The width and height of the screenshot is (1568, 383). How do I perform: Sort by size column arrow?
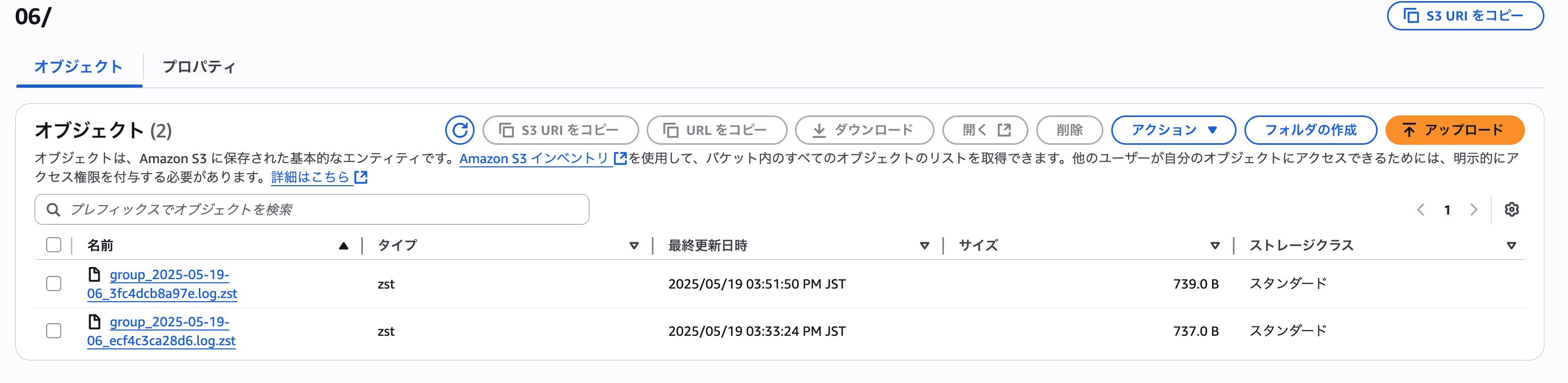[1215, 246]
